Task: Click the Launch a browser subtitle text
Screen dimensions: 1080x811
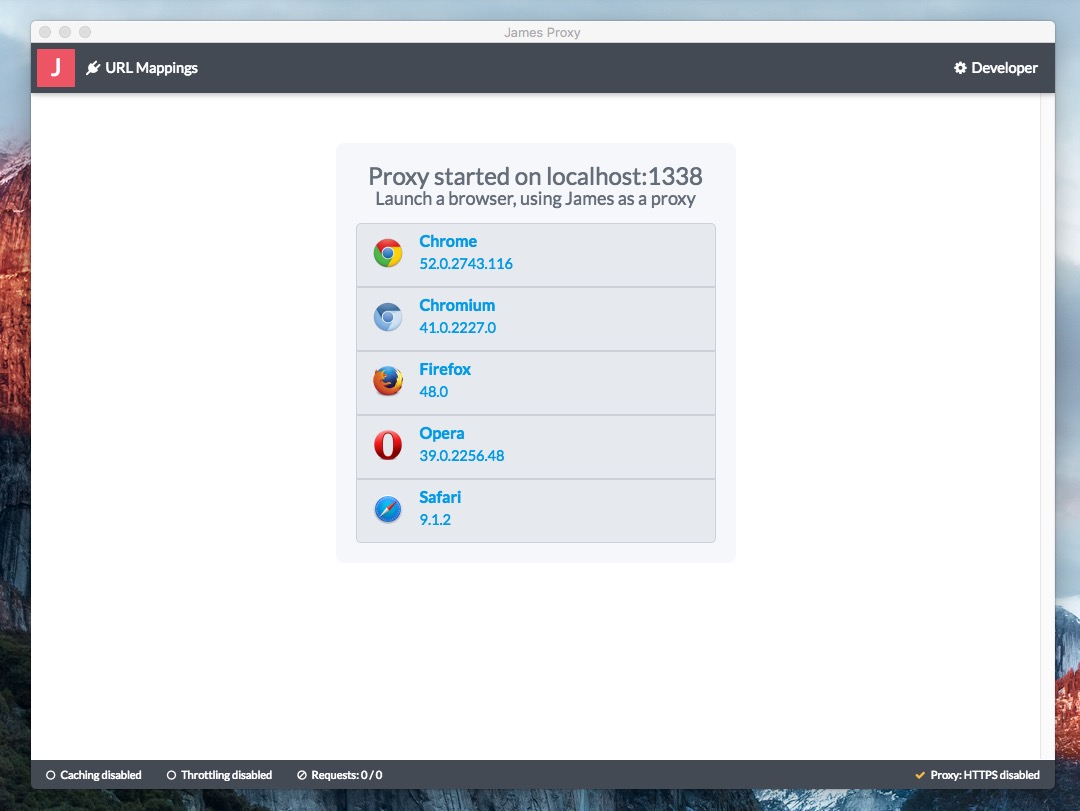Action: point(535,199)
